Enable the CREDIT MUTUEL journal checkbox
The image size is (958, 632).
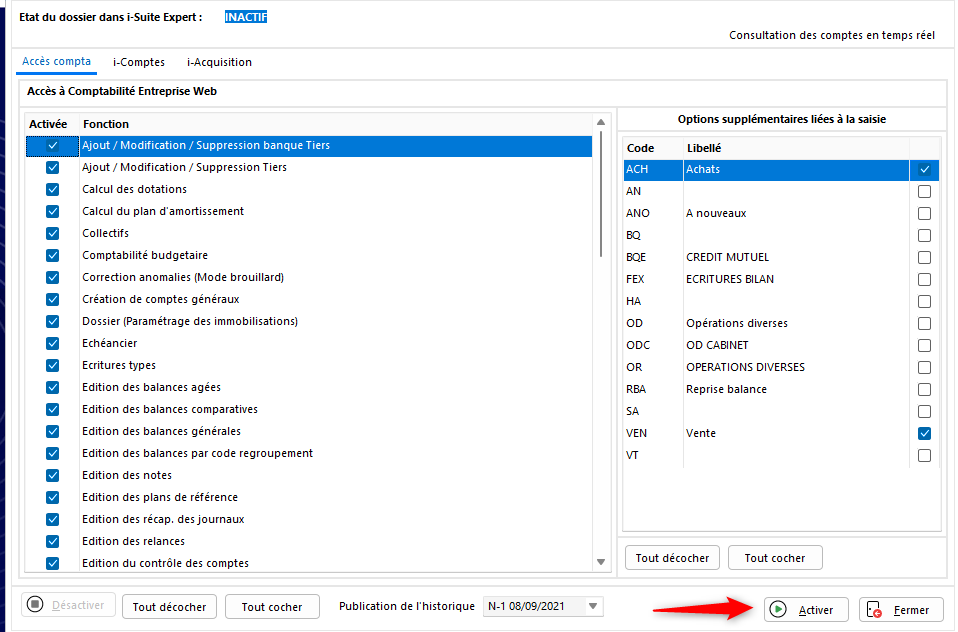[x=924, y=258]
